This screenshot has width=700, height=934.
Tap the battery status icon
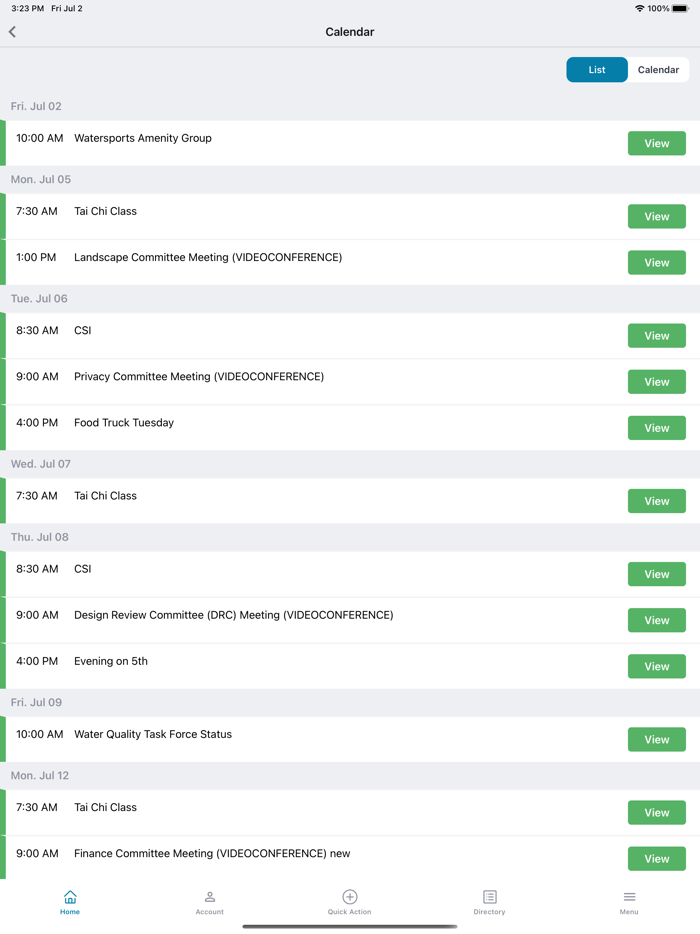click(680, 8)
